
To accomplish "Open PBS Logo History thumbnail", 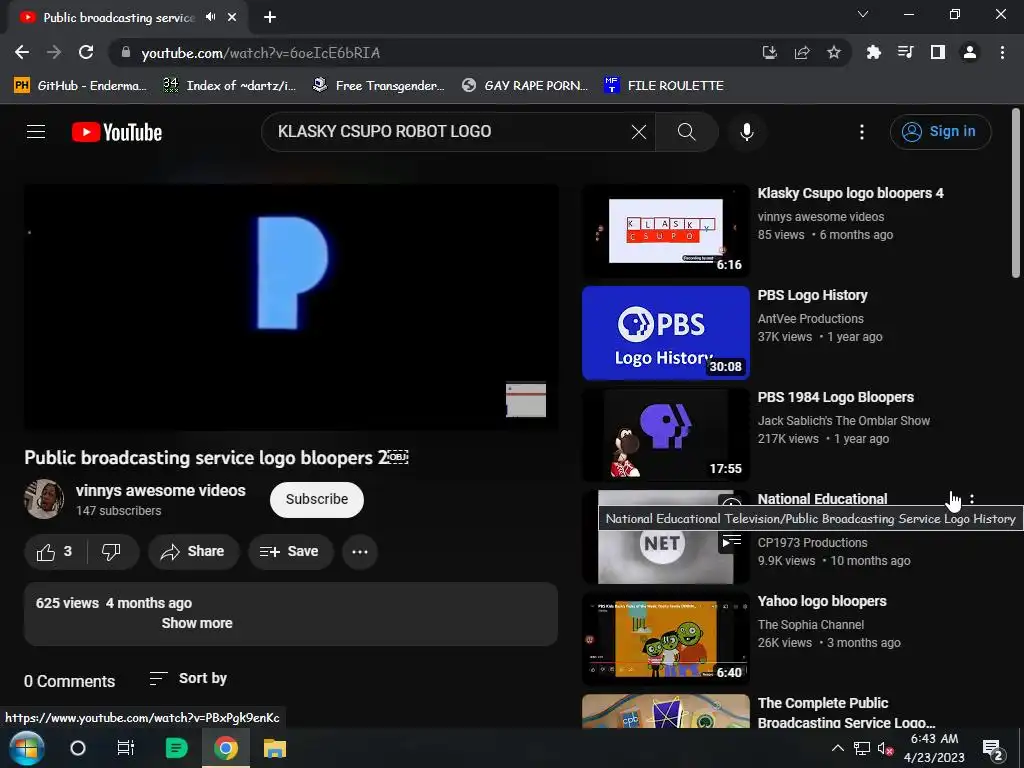I will [x=665, y=333].
